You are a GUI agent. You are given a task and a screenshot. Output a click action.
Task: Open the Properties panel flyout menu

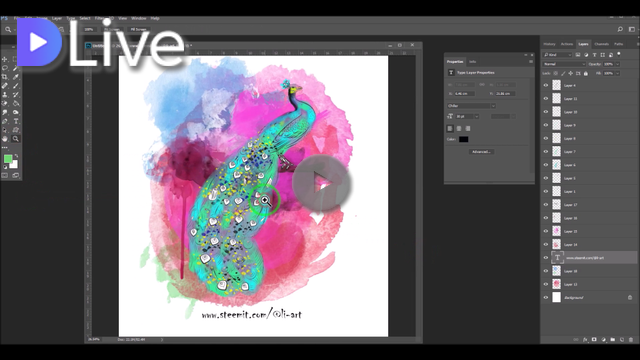tap(531, 62)
